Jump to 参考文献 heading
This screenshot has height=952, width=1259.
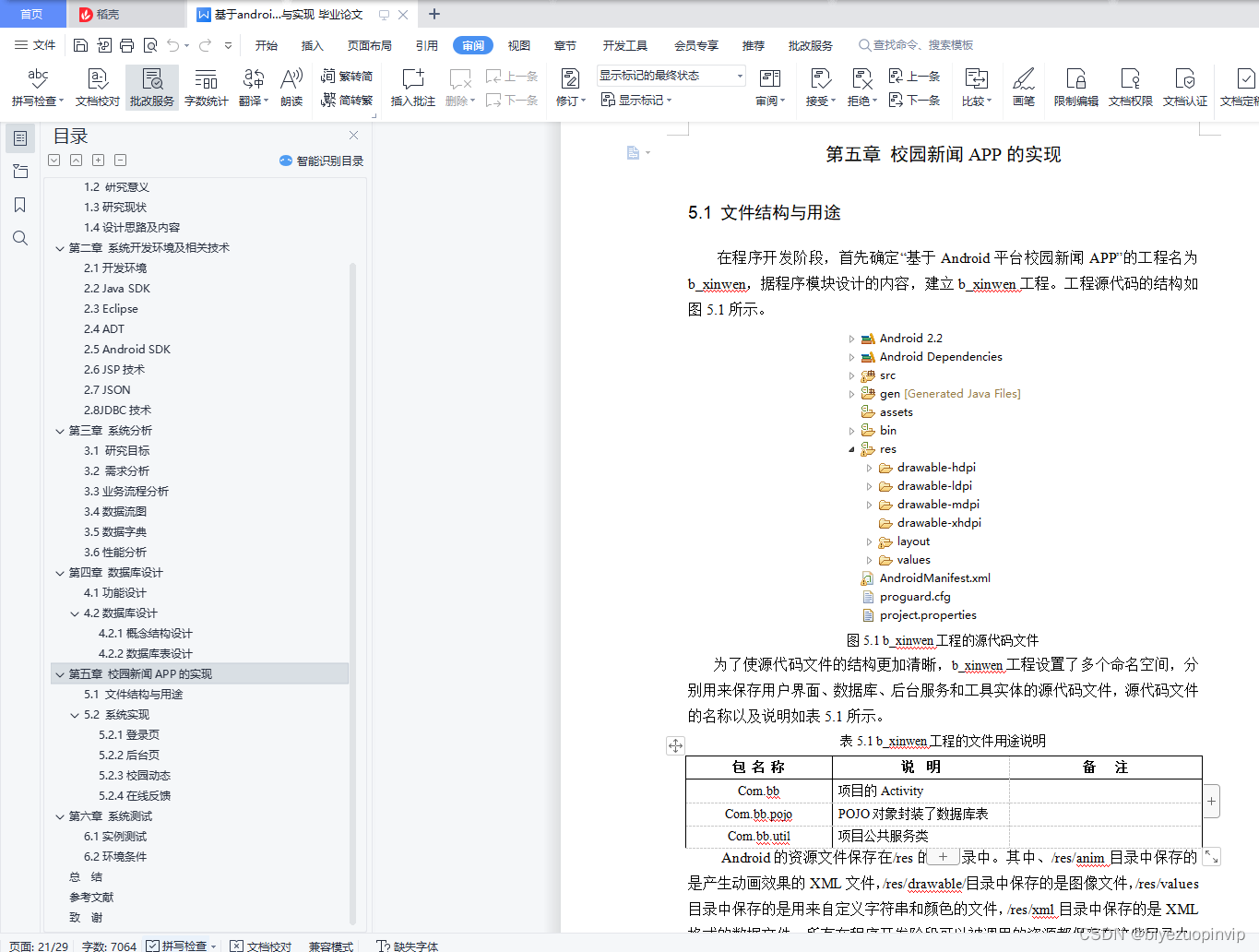pyautogui.click(x=91, y=898)
